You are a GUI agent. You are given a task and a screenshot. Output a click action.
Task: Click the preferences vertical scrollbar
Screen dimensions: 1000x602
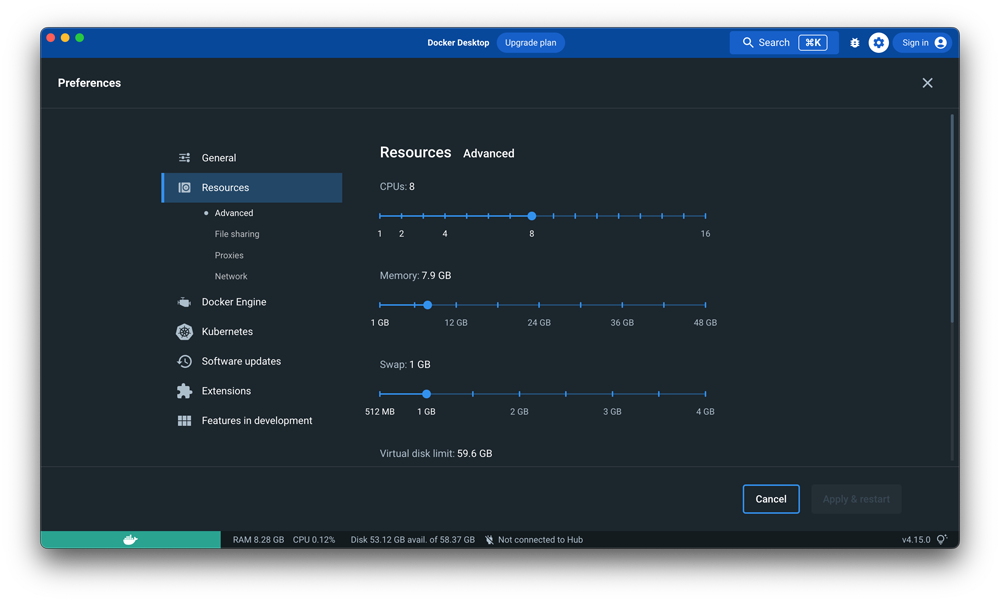[952, 218]
